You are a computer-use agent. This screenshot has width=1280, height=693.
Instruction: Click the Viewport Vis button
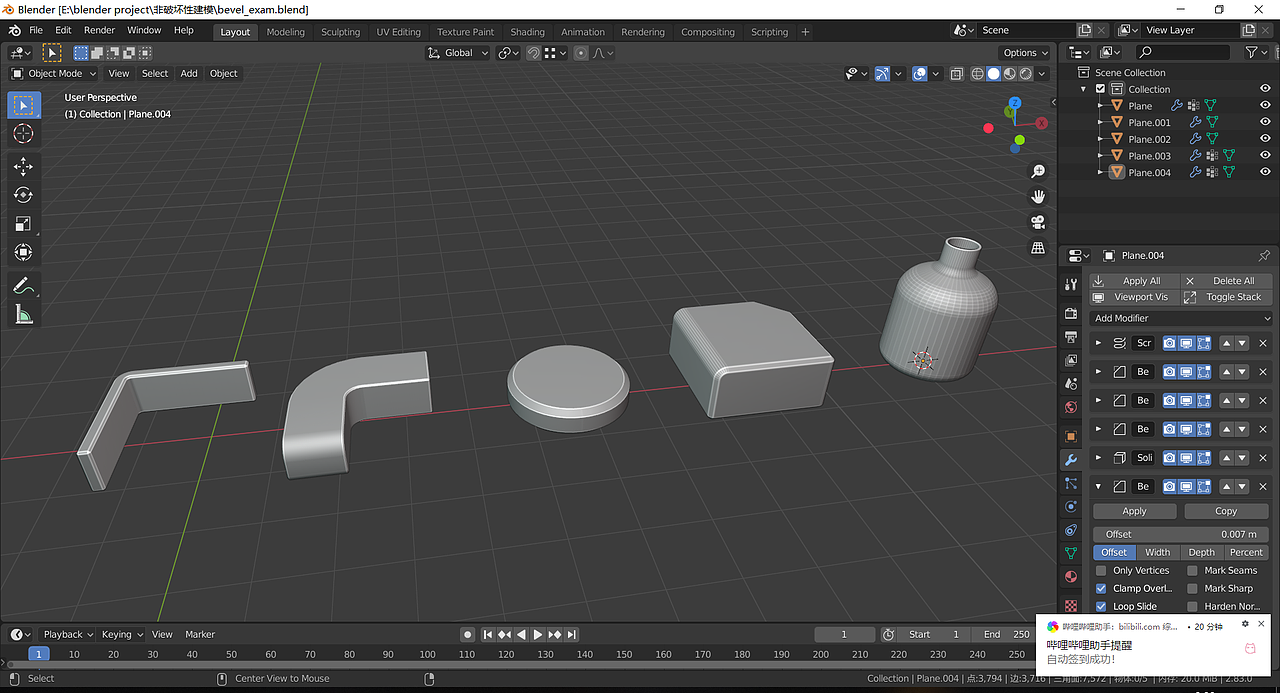coord(1134,297)
